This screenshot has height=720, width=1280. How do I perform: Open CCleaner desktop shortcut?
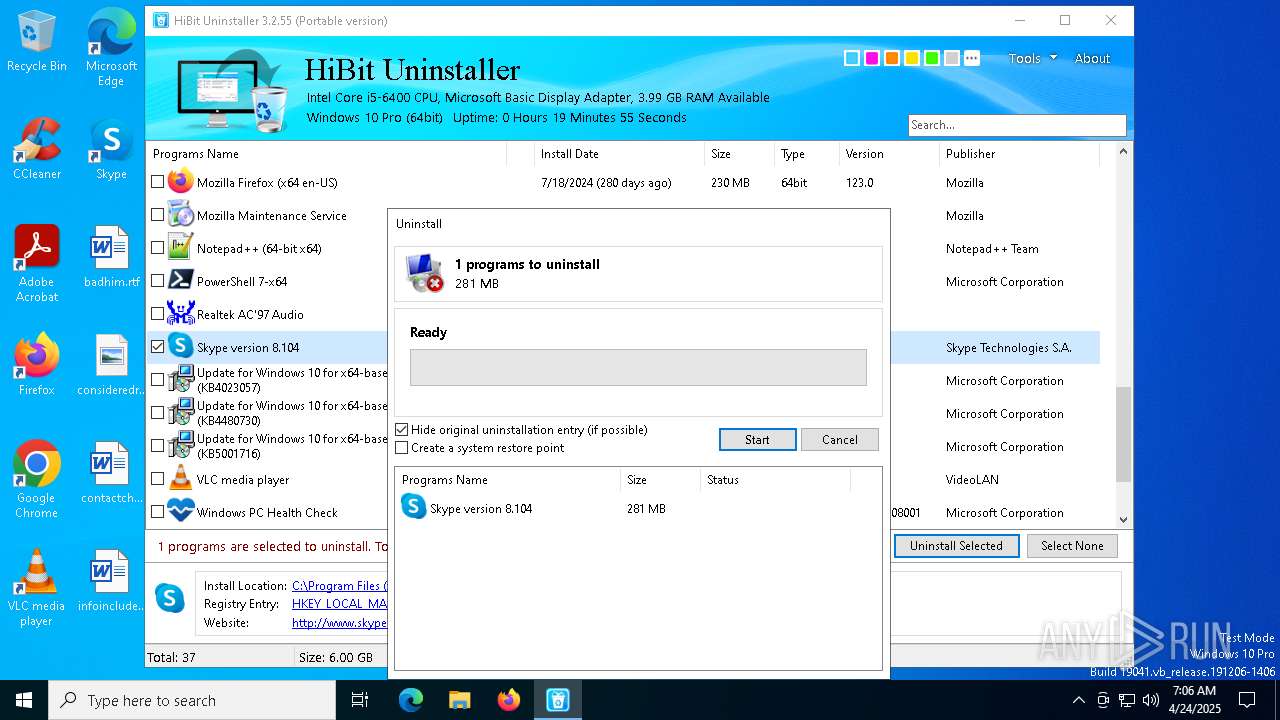point(37,150)
